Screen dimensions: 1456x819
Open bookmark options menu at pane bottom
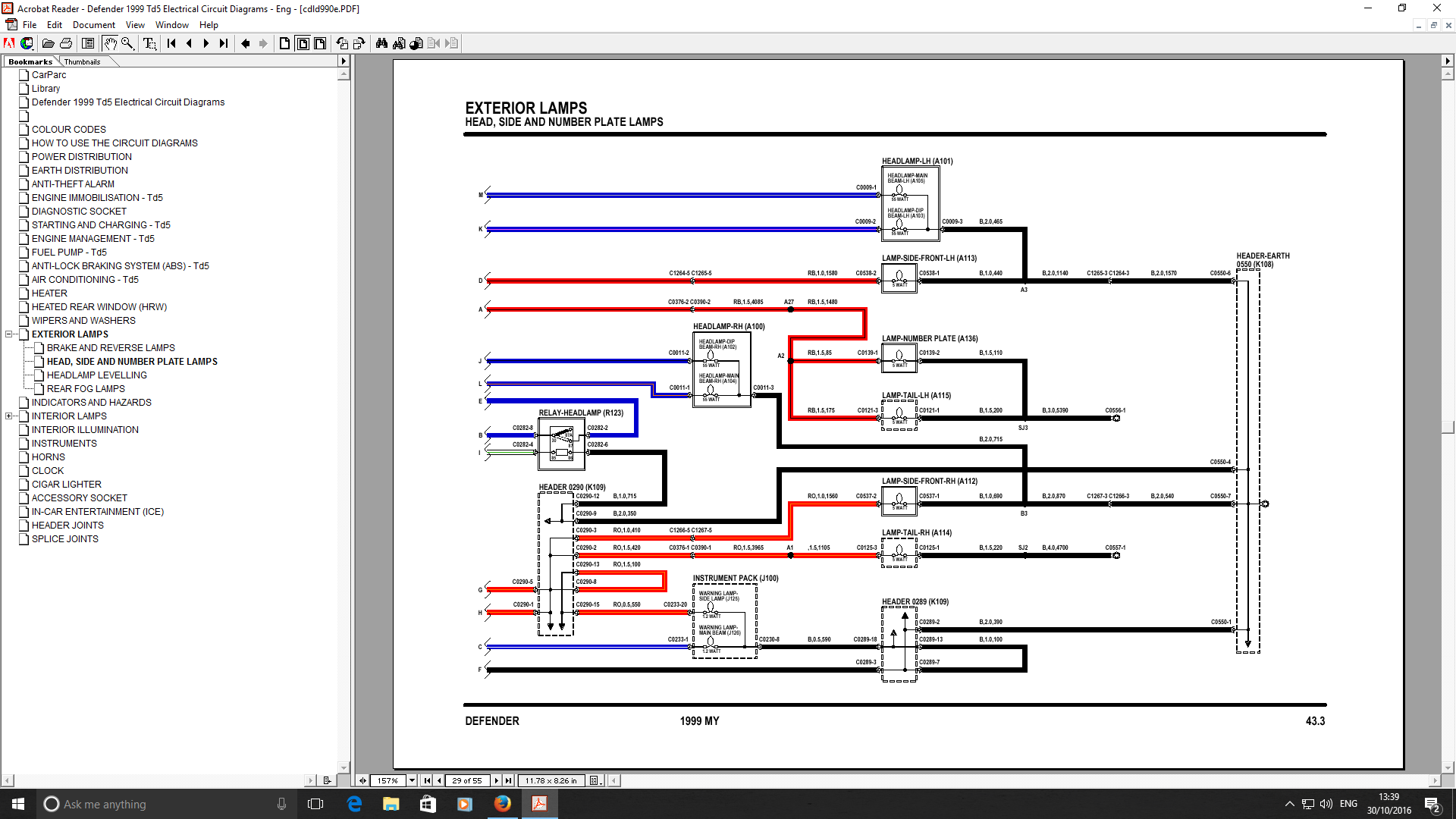[327, 780]
